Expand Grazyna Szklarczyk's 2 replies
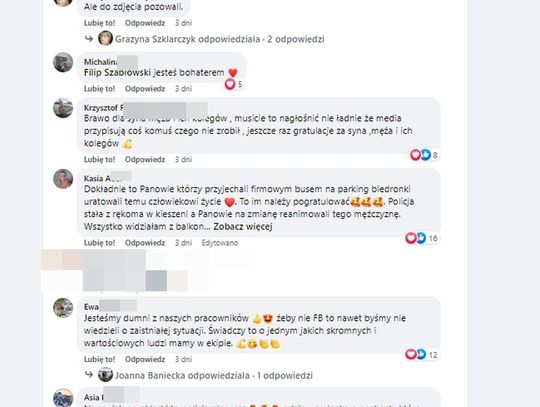The width and height of the screenshot is (540, 407). pyautogui.click(x=219, y=39)
